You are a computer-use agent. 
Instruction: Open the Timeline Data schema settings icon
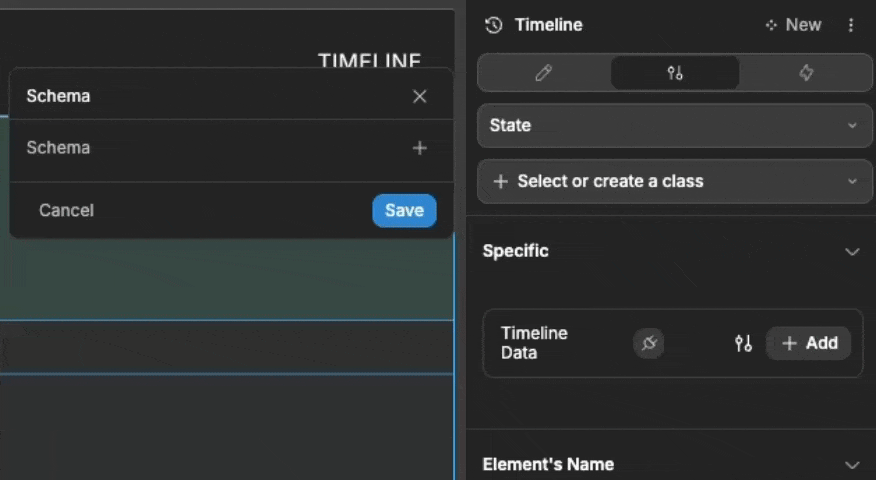[x=743, y=343]
